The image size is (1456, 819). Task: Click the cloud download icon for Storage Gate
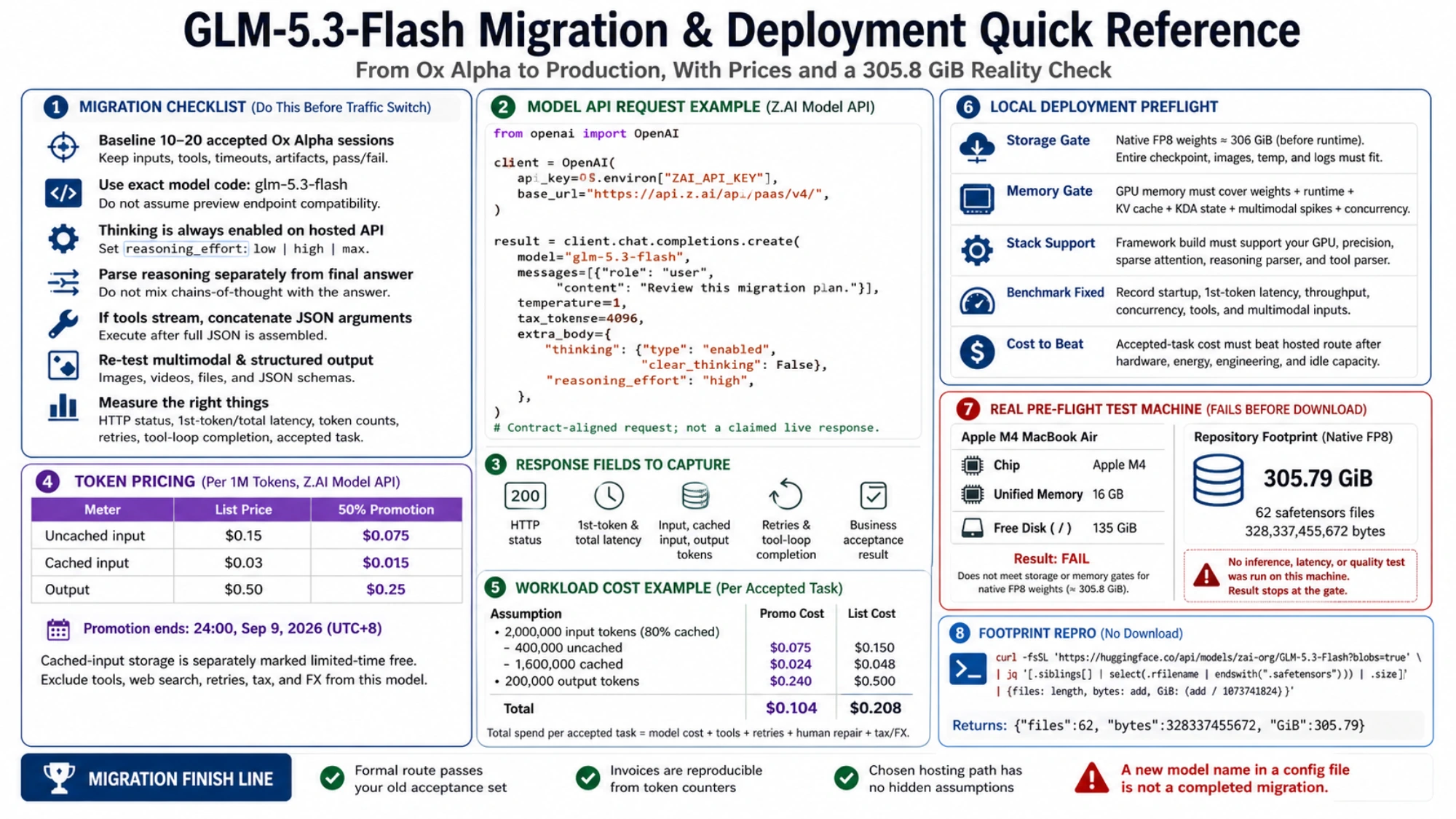977,148
